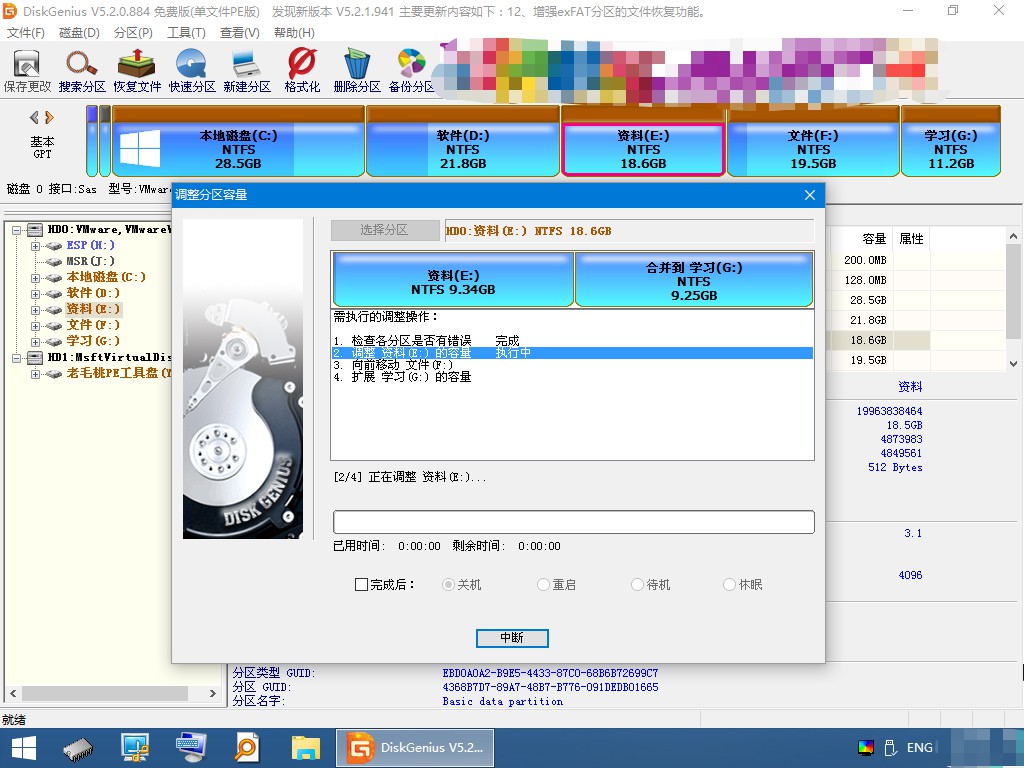1024x768 pixels.
Task: Select the 学习(G:) partition block in disk map
Action: click(x=951, y=142)
